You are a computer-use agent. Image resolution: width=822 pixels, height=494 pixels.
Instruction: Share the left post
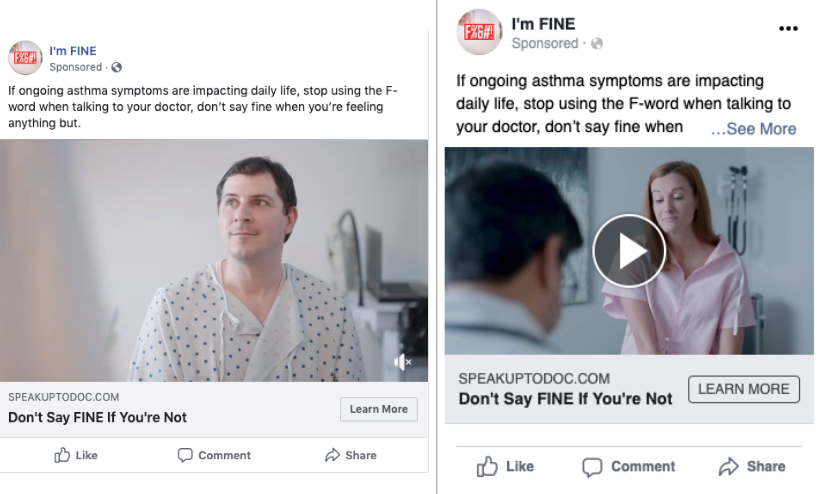point(350,455)
